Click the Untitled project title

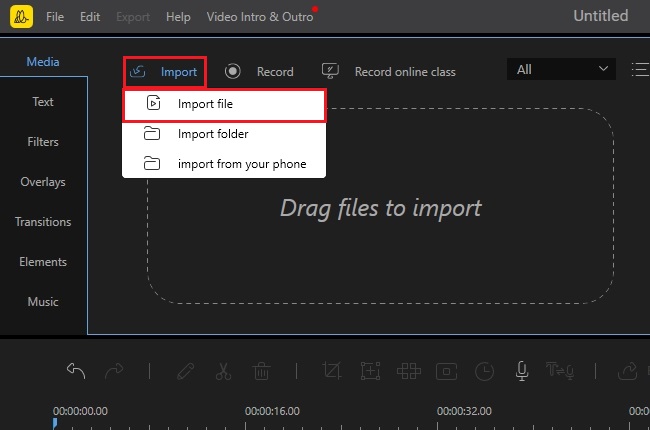coord(601,16)
